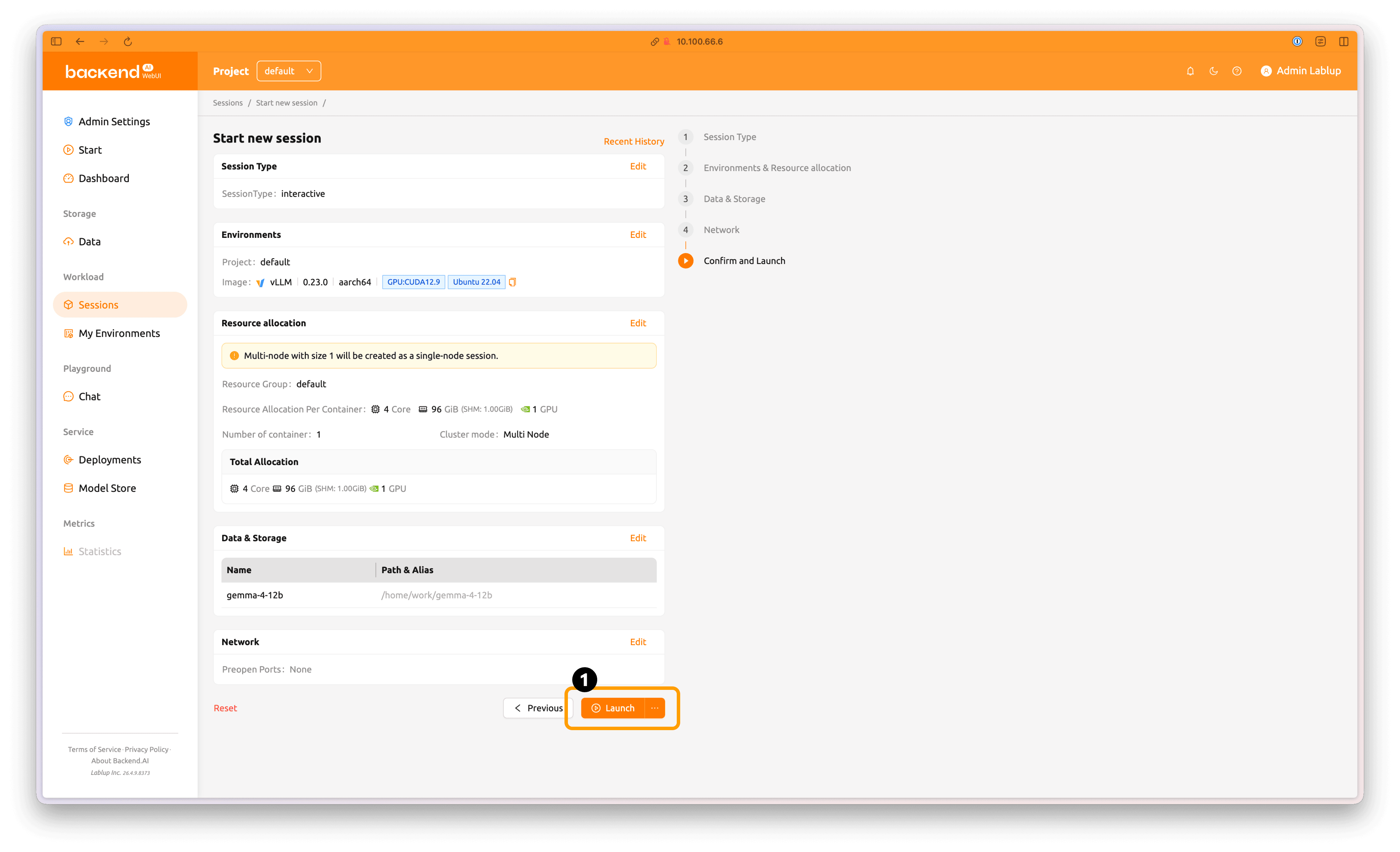Go back with the browser back arrow
Image resolution: width=1400 pixels, height=852 pixels.
(80, 41)
